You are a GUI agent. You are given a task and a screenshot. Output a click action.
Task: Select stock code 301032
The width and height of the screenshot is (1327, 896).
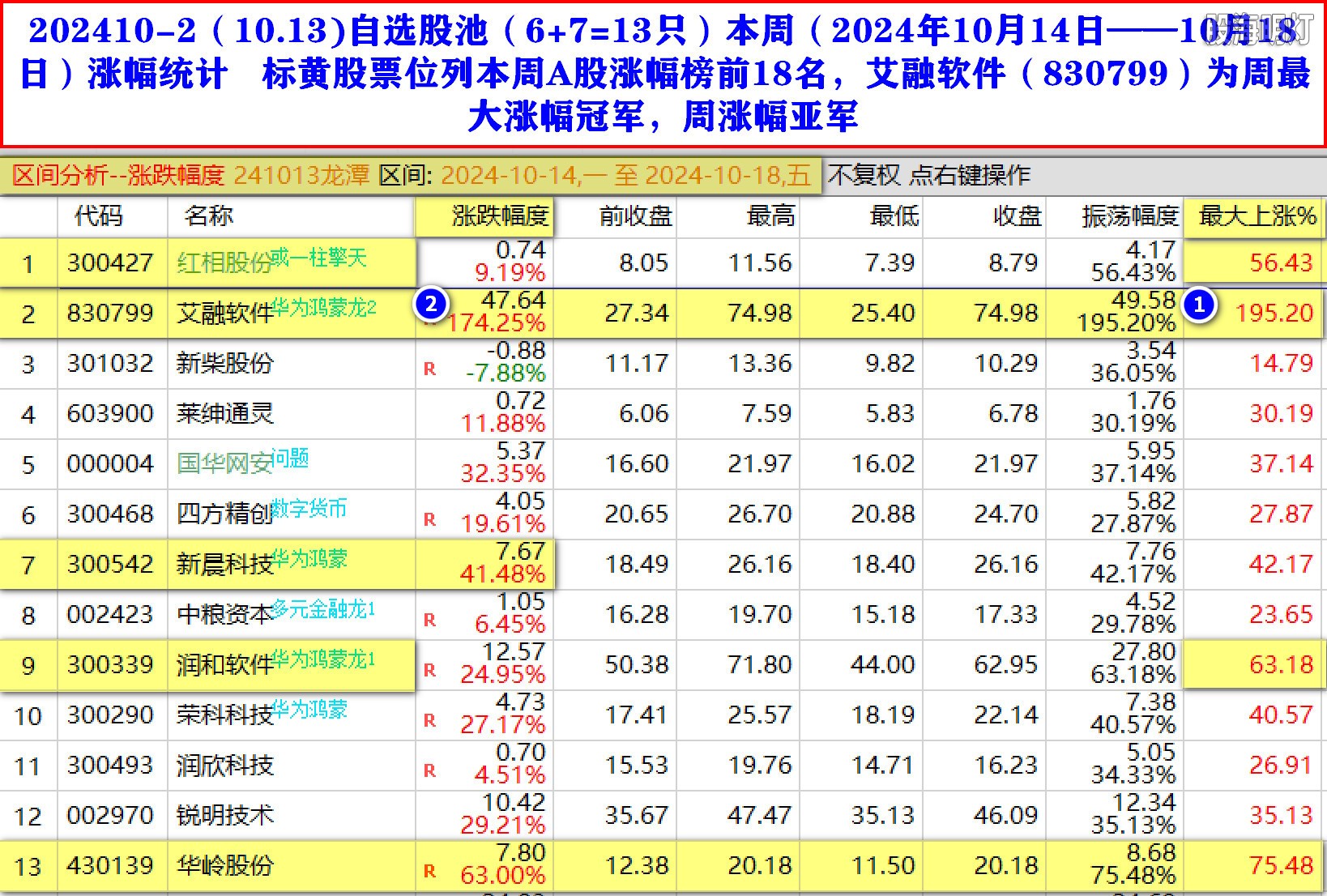110,364
